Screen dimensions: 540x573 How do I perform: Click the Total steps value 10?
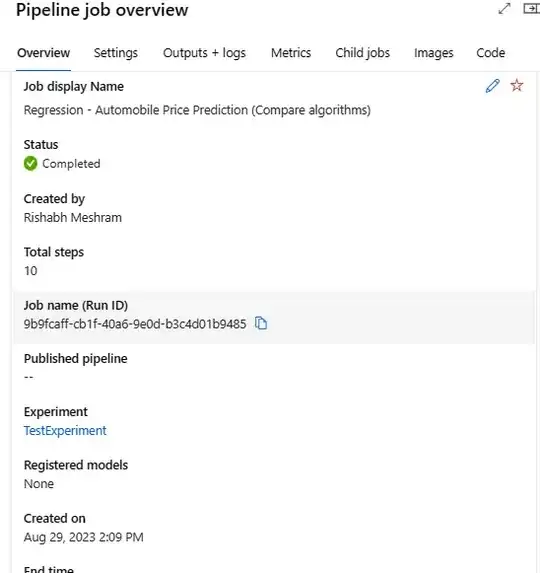pos(31,271)
